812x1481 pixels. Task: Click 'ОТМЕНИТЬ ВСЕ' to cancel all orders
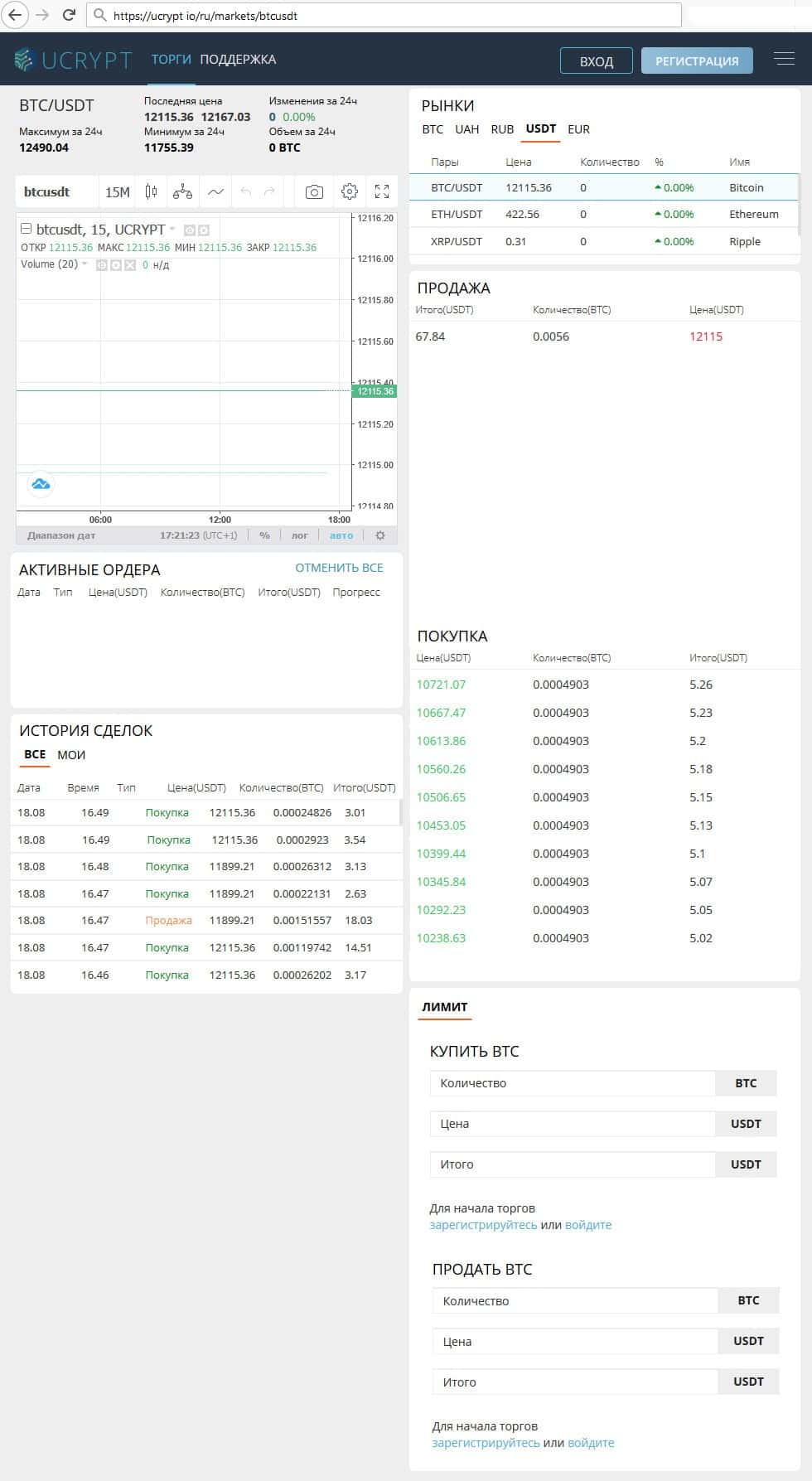click(339, 568)
